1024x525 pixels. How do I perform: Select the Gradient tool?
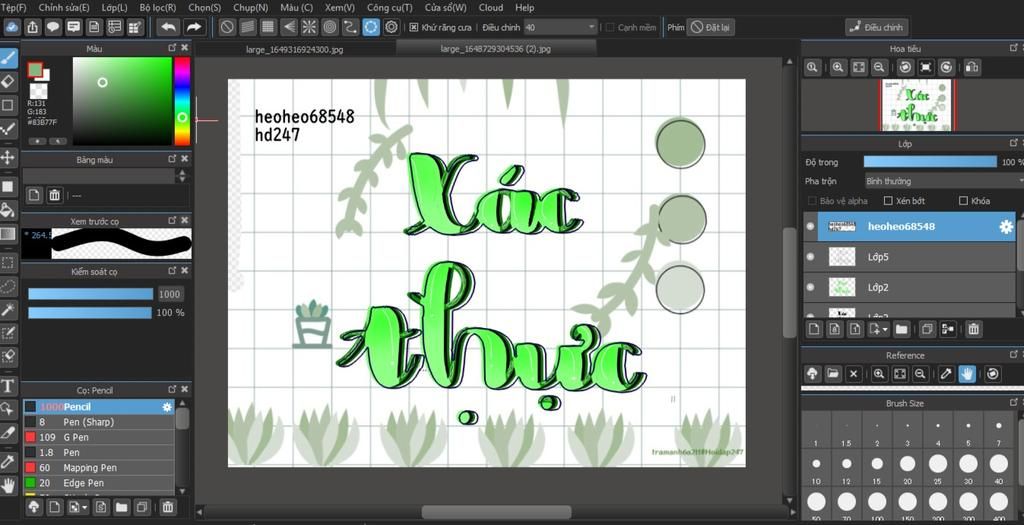click(8, 234)
